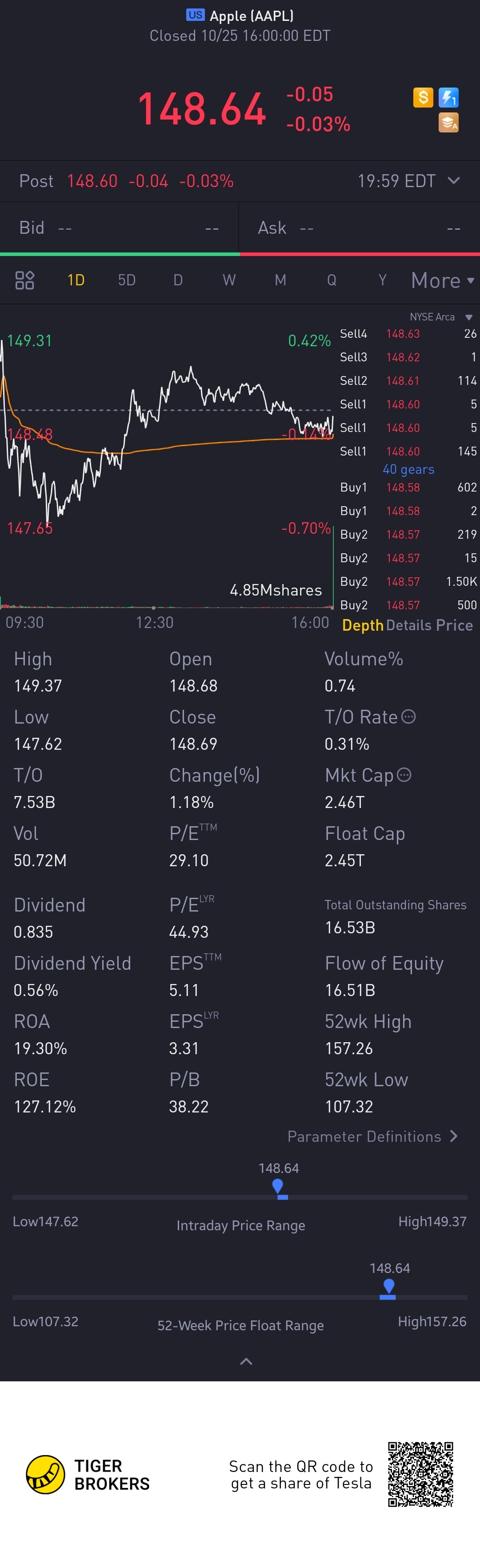Image resolution: width=480 pixels, height=1568 pixels.
Task: Tap the QR code image
Action: click(x=420, y=1474)
